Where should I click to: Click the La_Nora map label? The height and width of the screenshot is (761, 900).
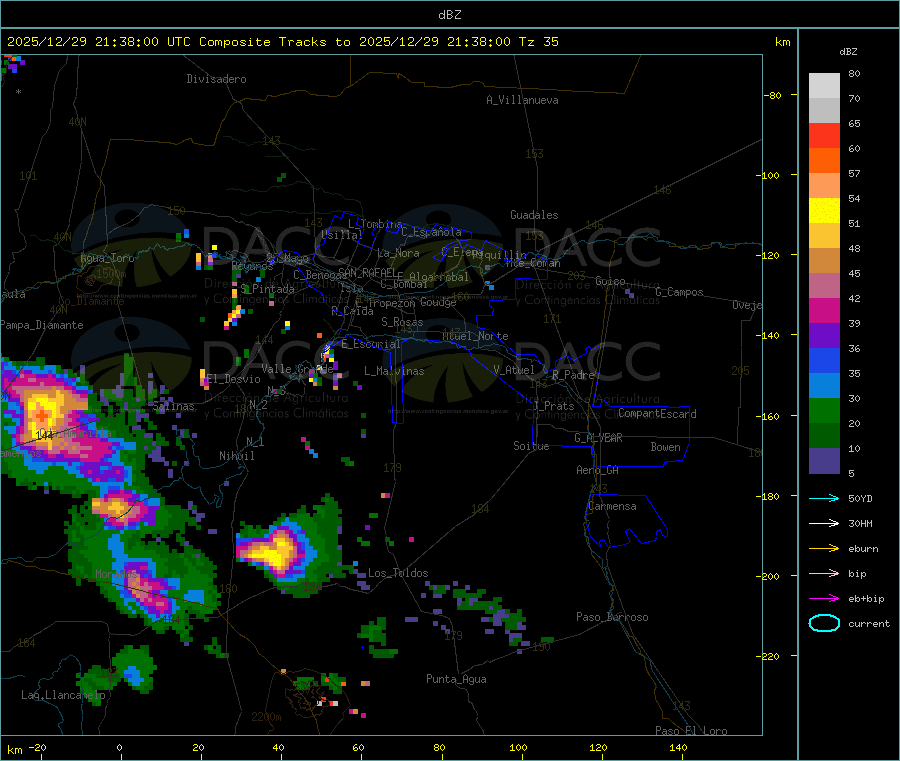click(398, 253)
